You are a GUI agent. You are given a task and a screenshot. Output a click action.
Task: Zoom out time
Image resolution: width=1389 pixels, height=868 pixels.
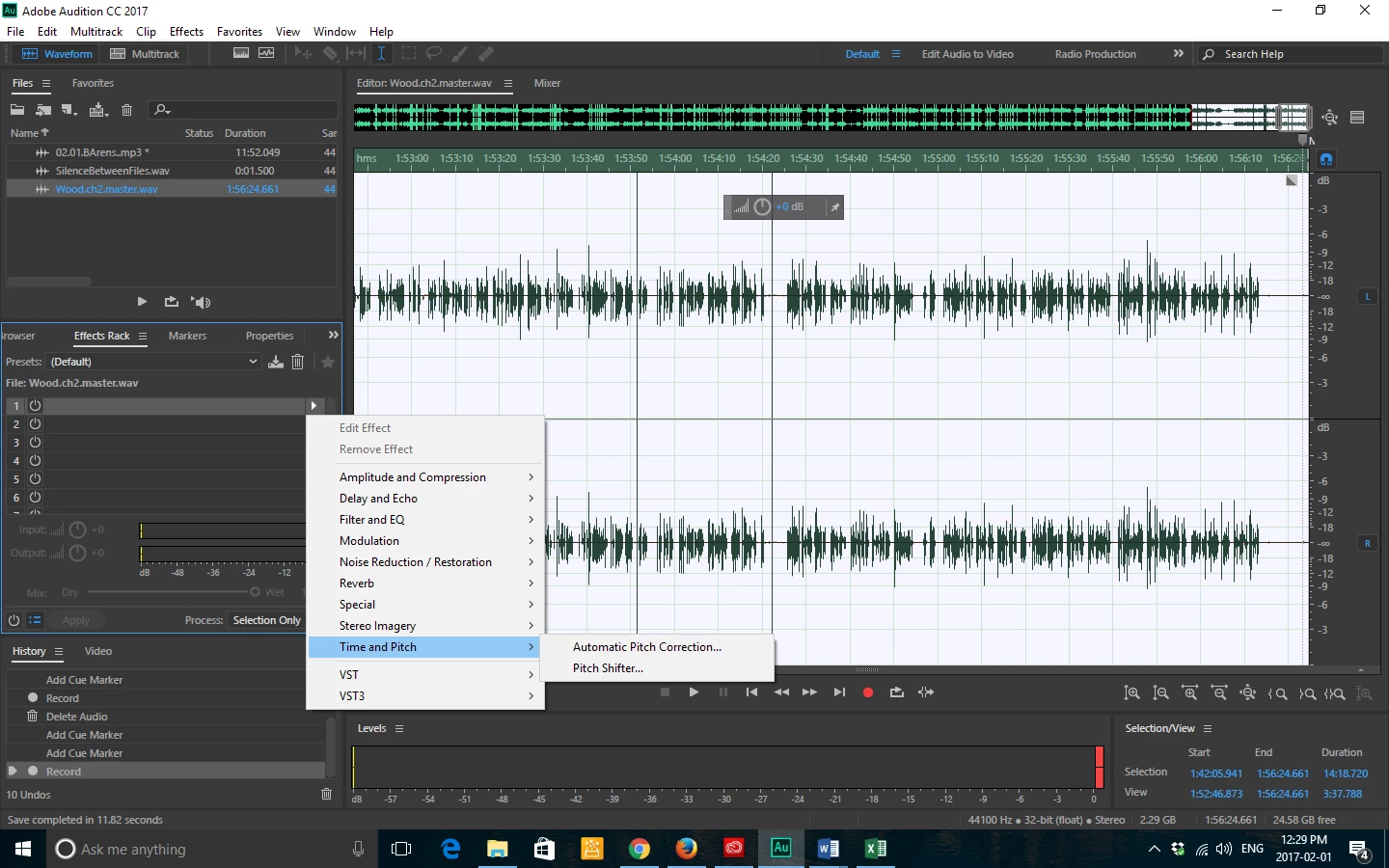click(1219, 693)
